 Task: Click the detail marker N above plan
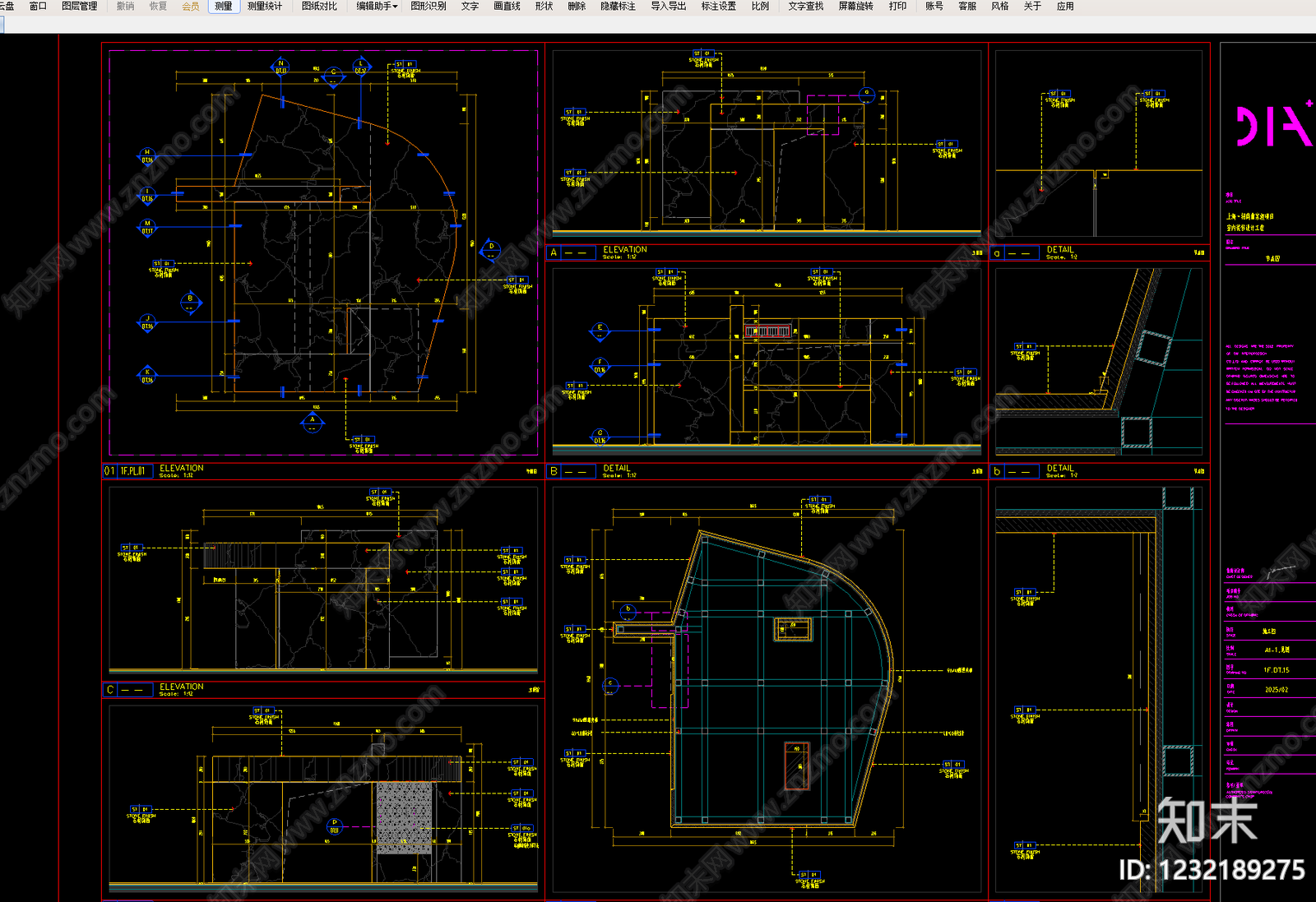pyautogui.click(x=281, y=67)
